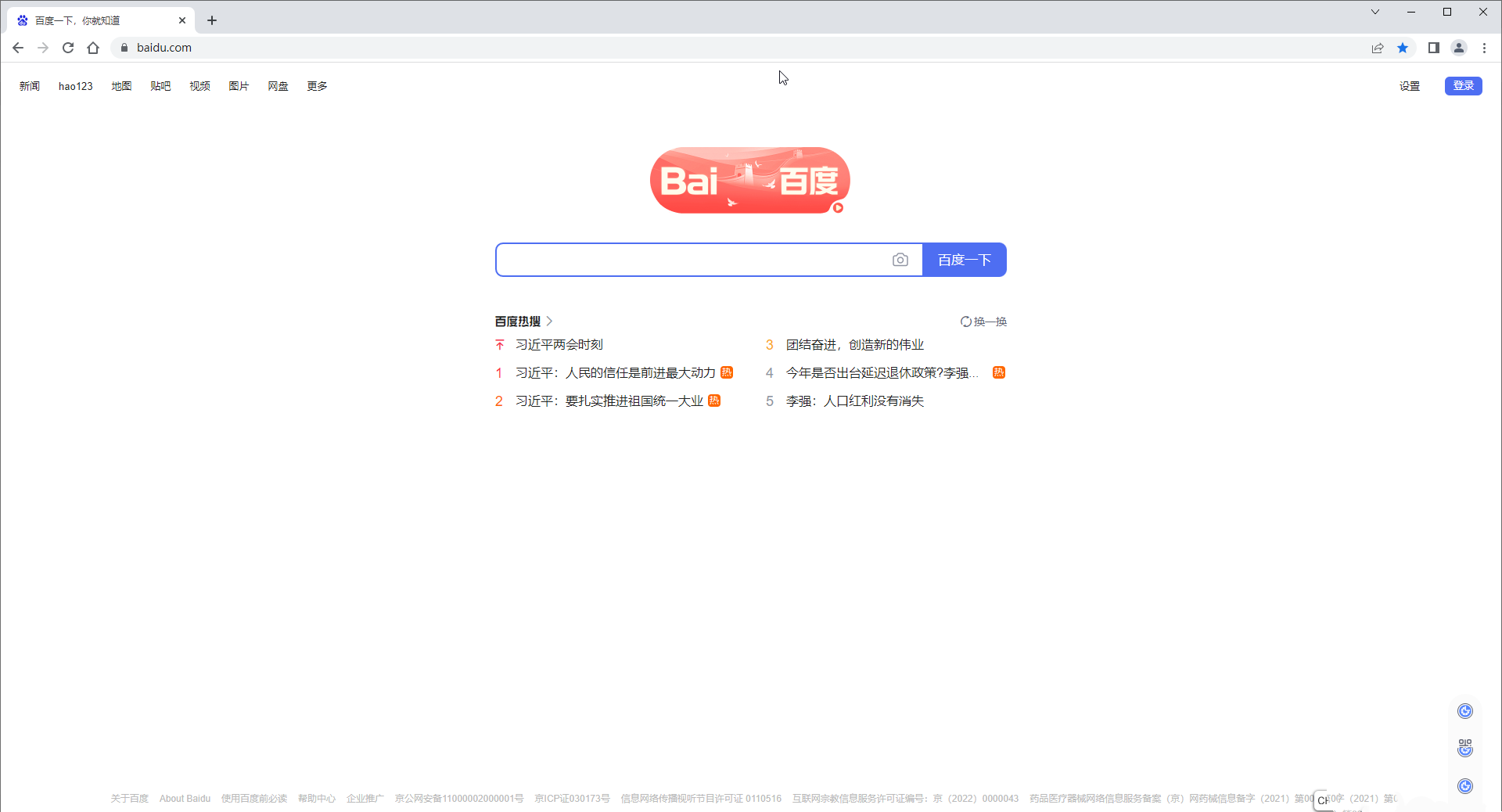Image resolution: width=1502 pixels, height=812 pixels.
Task: Open the 更多 menu
Action: click(x=317, y=86)
